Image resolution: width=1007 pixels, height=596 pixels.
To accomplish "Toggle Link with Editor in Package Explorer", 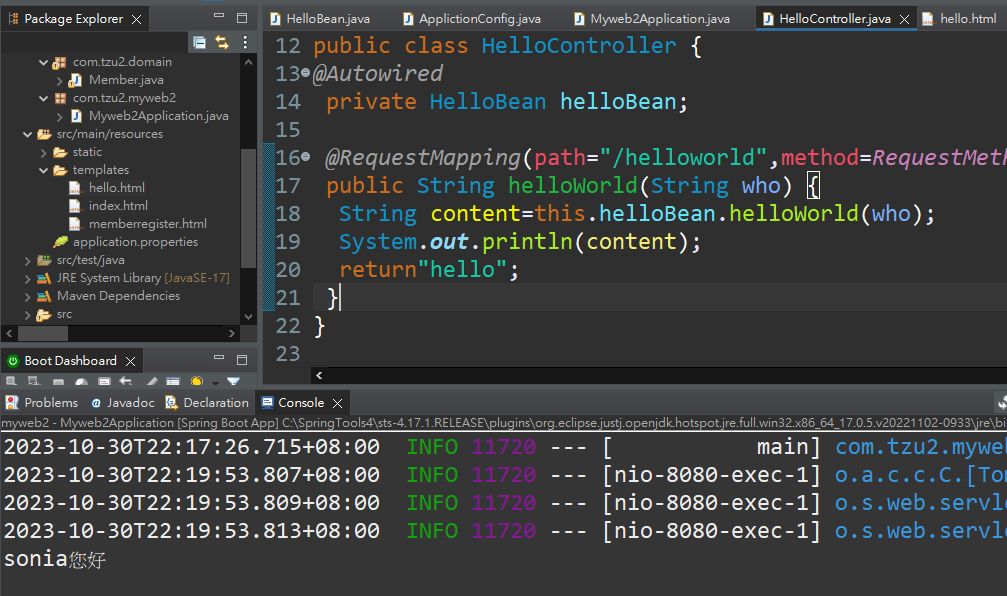I will point(222,42).
